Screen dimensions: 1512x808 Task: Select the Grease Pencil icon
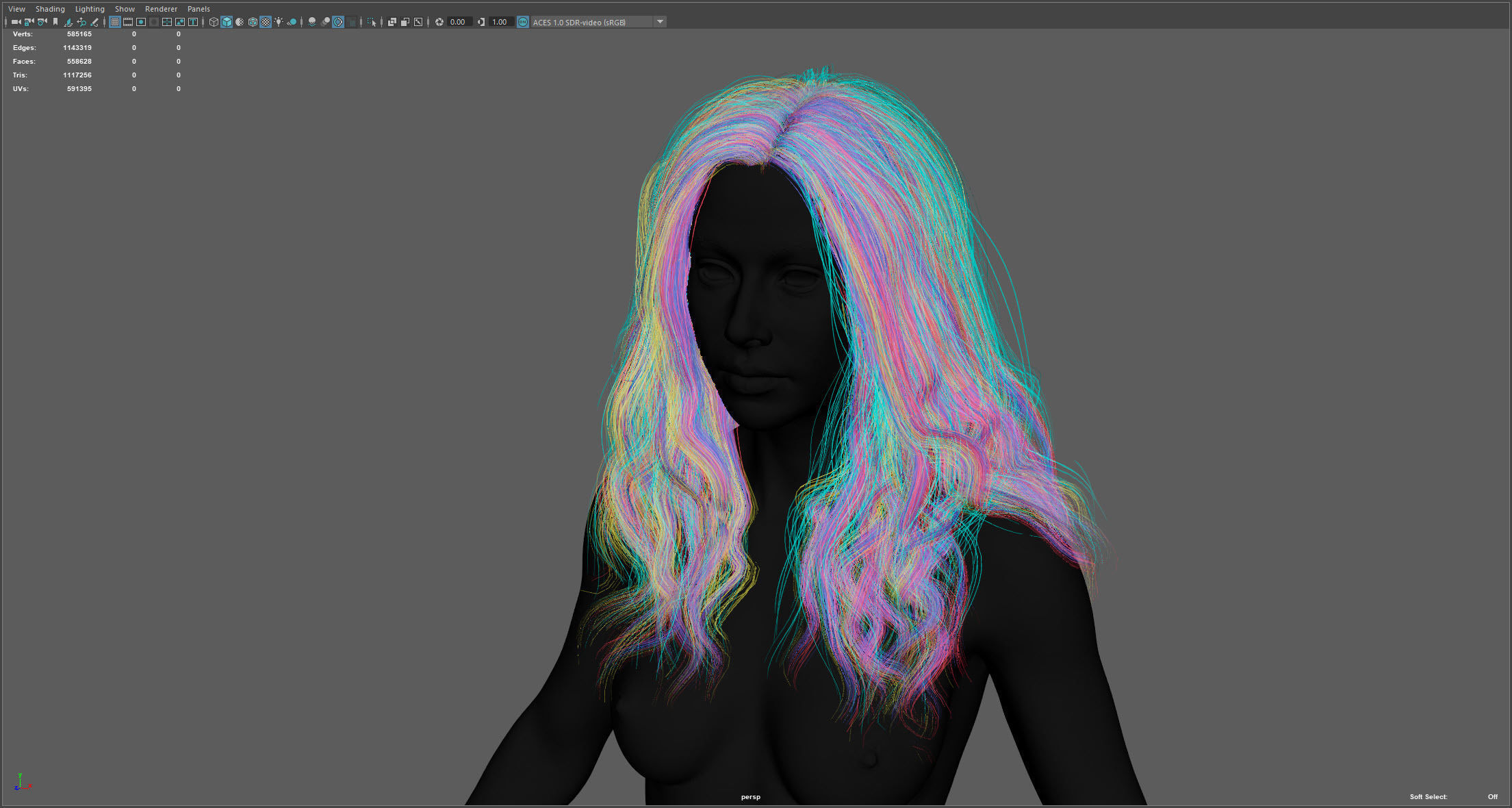pyautogui.click(x=94, y=22)
